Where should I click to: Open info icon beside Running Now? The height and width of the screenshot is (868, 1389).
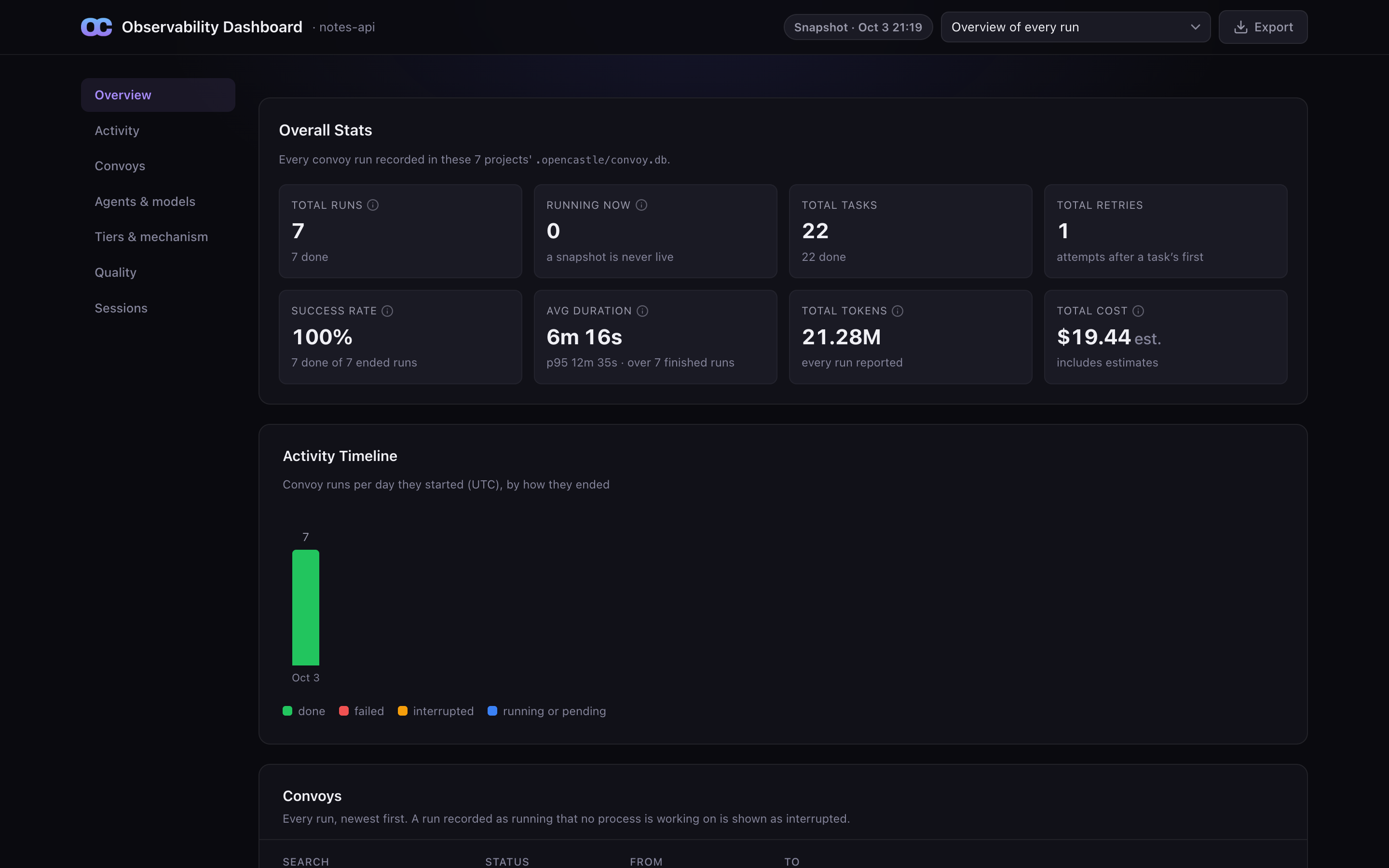[642, 205]
